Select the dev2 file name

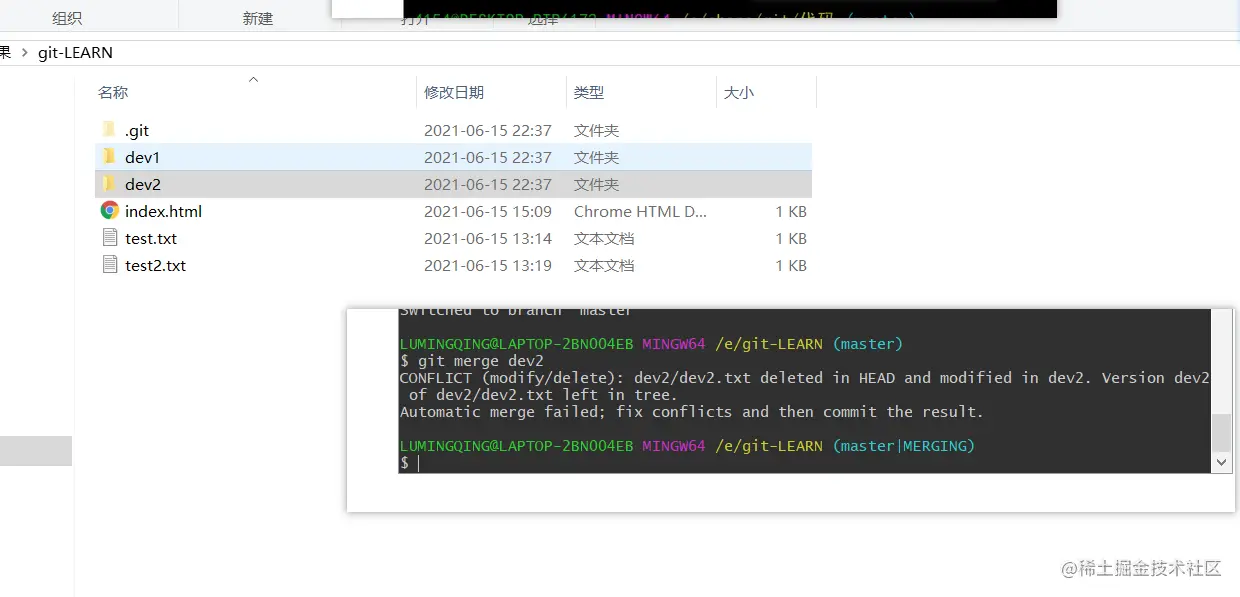point(143,184)
